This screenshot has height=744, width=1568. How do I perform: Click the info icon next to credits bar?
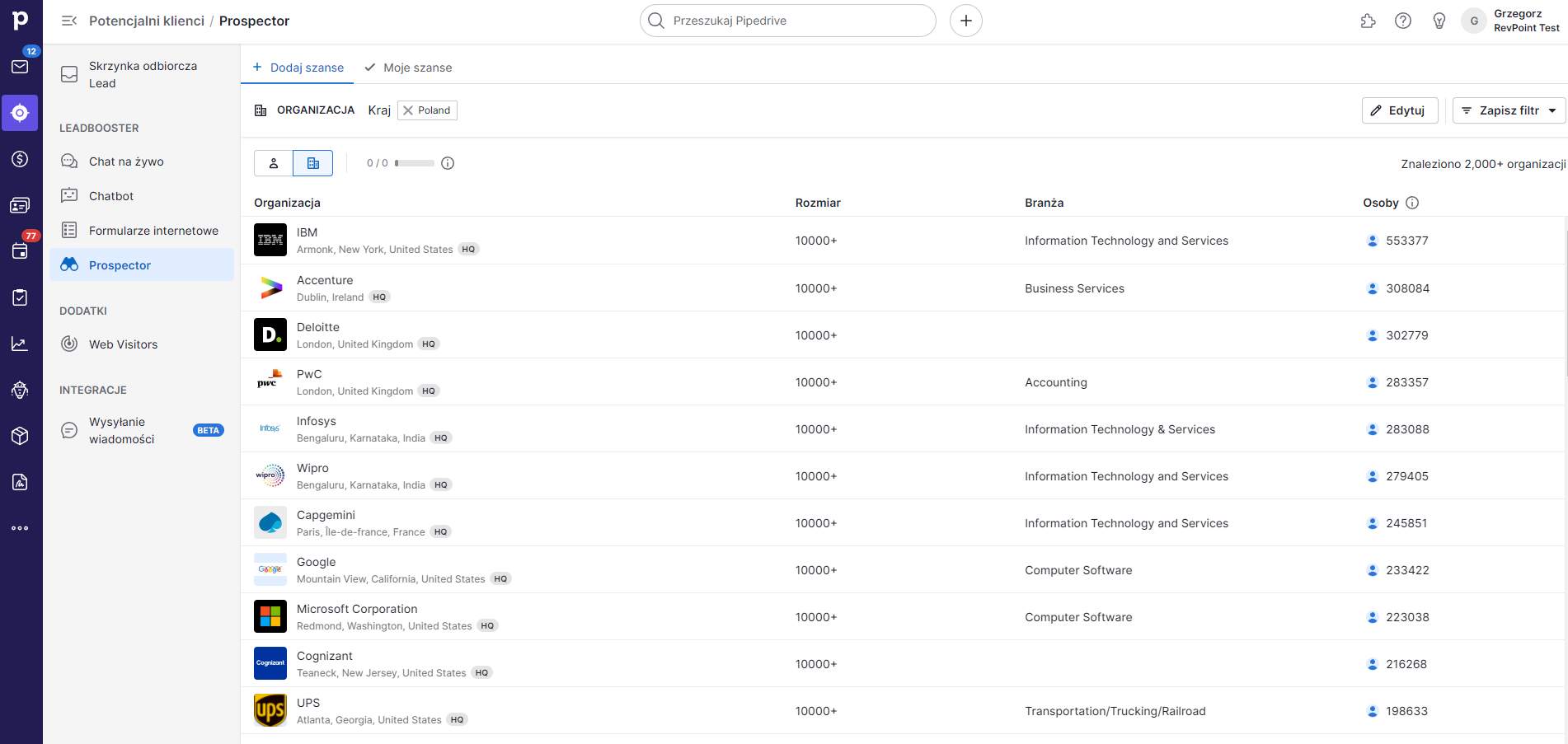[448, 163]
